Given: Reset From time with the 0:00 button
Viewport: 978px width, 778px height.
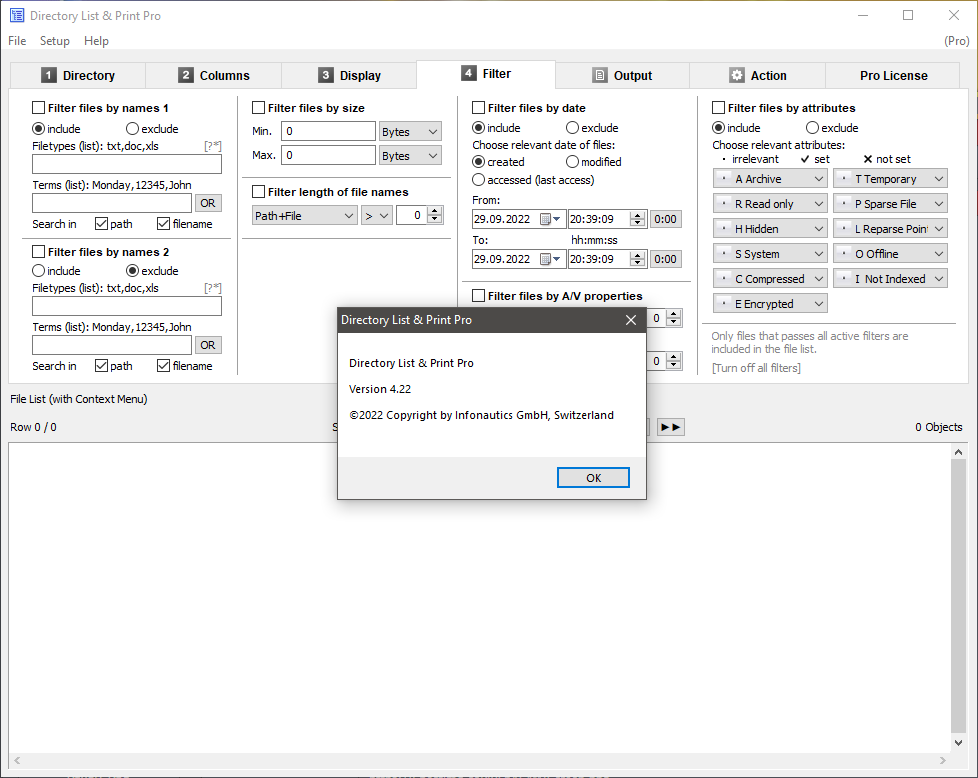Looking at the screenshot, I should [666, 219].
